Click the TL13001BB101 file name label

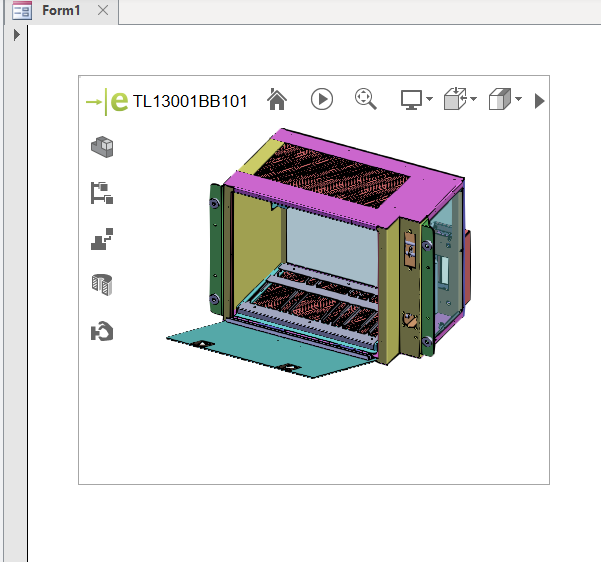pos(190,101)
